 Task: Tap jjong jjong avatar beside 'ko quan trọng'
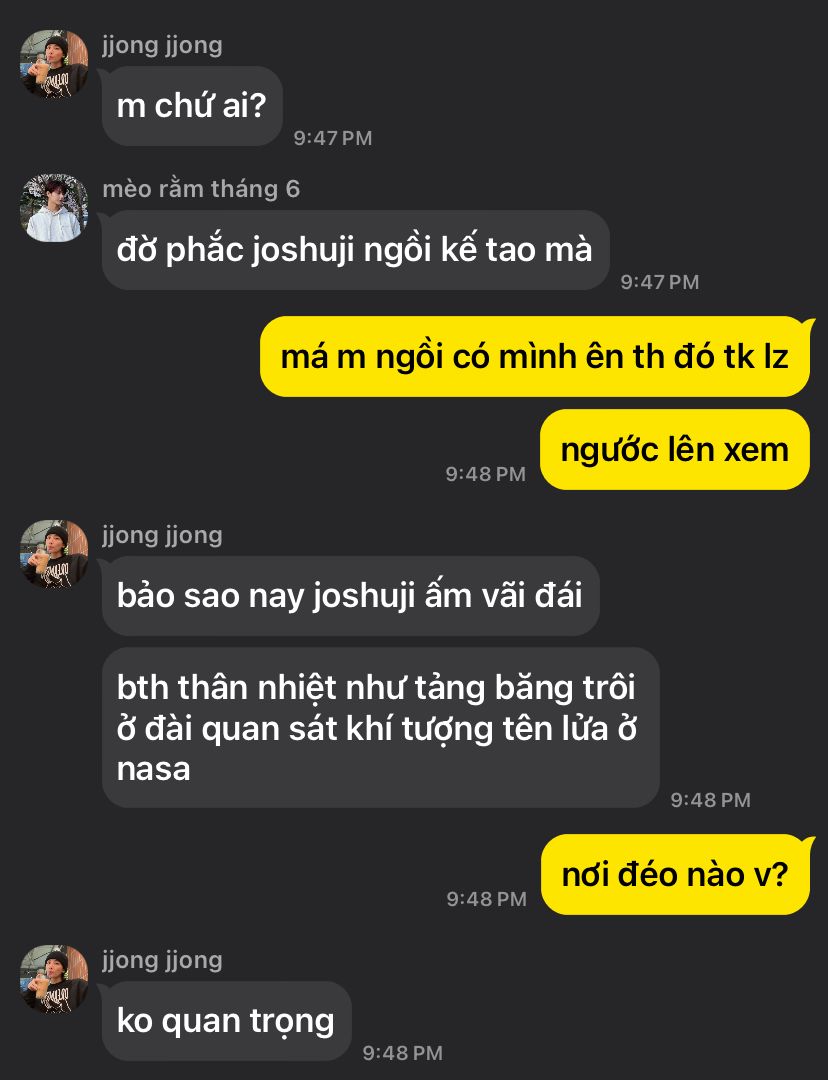pyautogui.click(x=54, y=979)
